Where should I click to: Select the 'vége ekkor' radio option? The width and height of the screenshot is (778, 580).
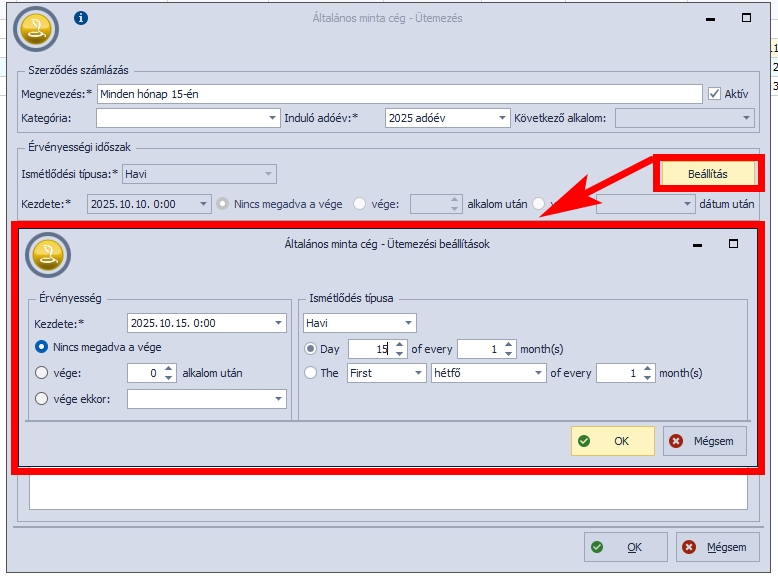point(42,399)
